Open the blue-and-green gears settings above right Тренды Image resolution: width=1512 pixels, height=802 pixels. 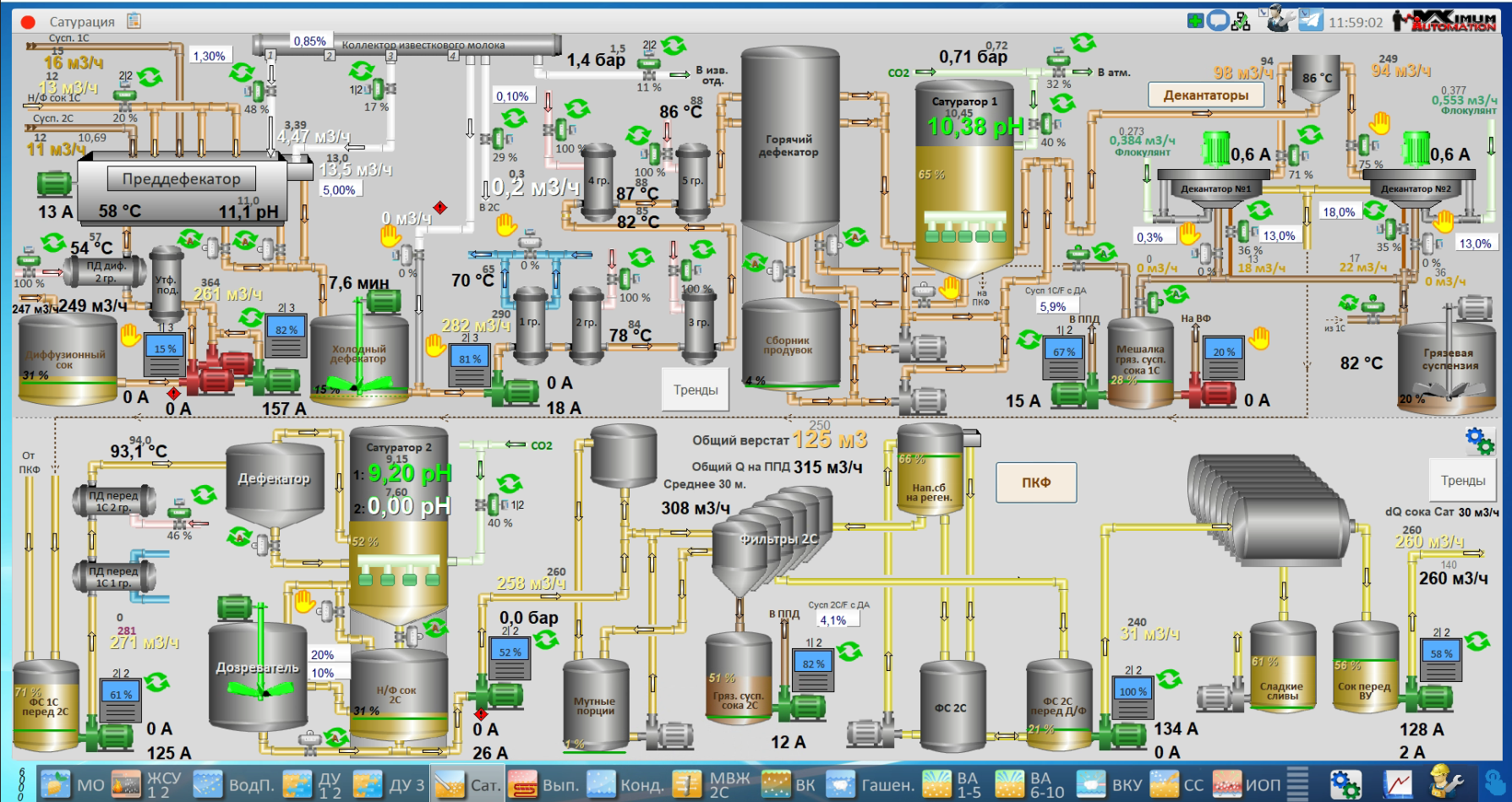pyautogui.click(x=1479, y=440)
